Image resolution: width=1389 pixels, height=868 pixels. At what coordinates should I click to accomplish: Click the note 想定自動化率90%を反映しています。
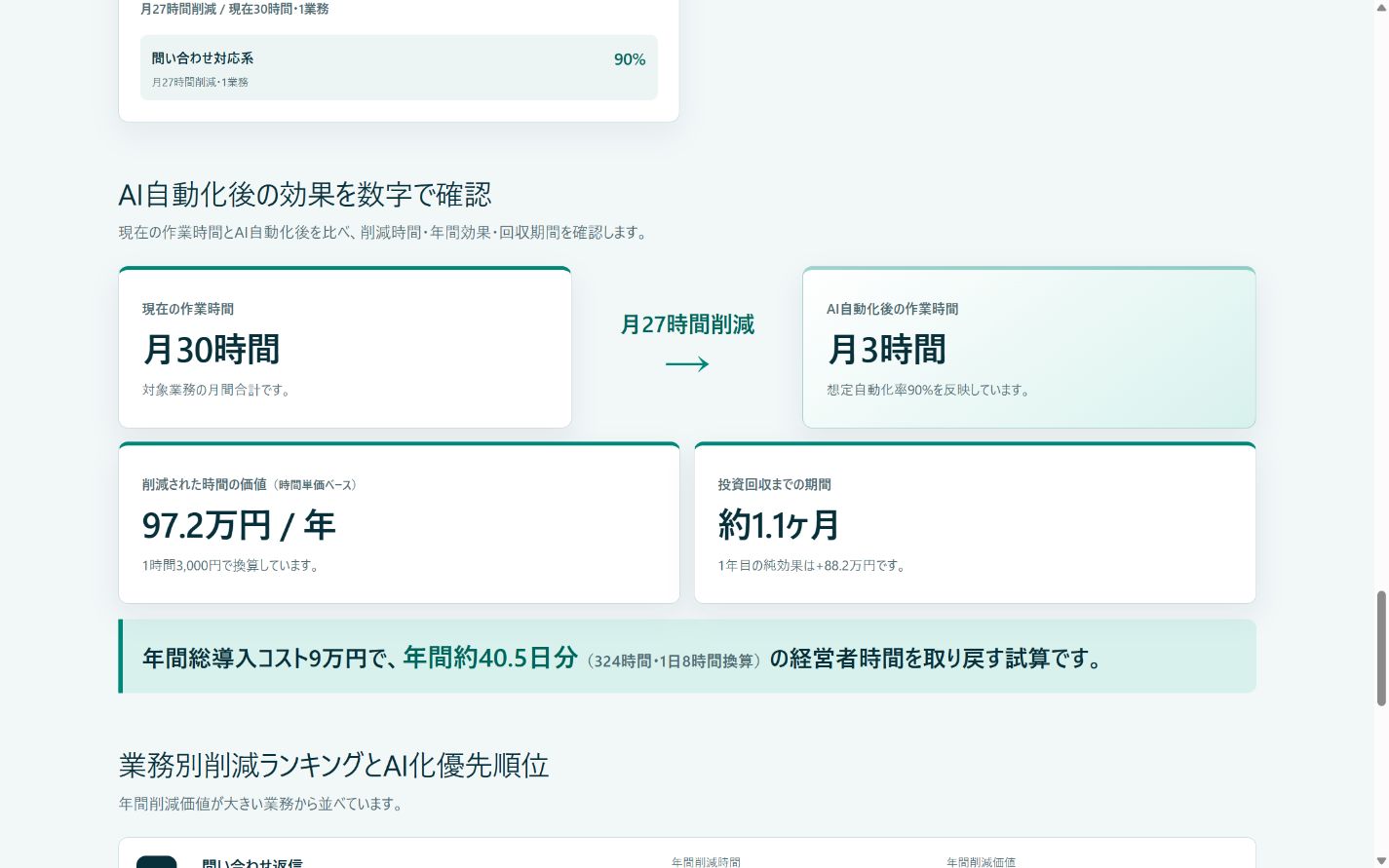[931, 390]
